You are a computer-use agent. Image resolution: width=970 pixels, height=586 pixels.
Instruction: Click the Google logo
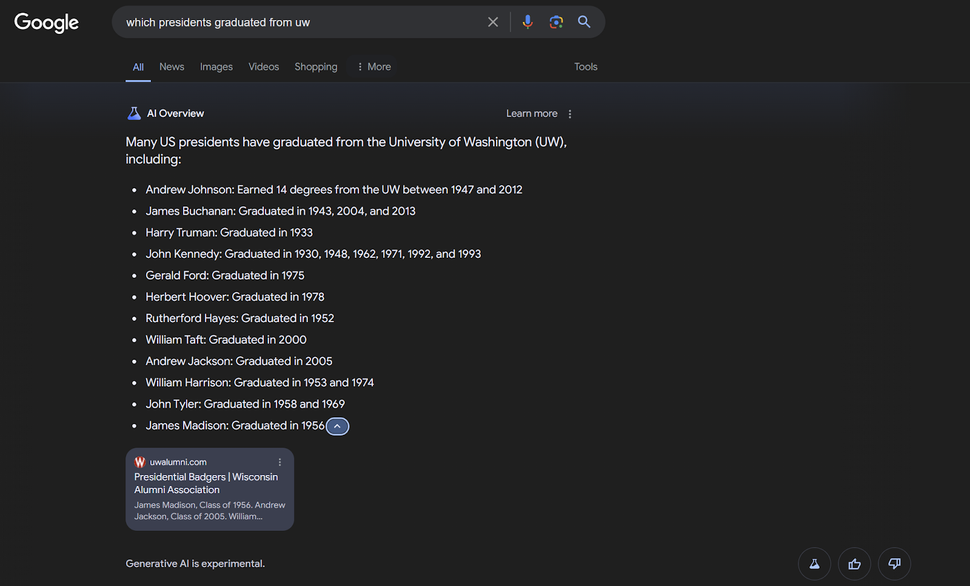pyautogui.click(x=46, y=22)
